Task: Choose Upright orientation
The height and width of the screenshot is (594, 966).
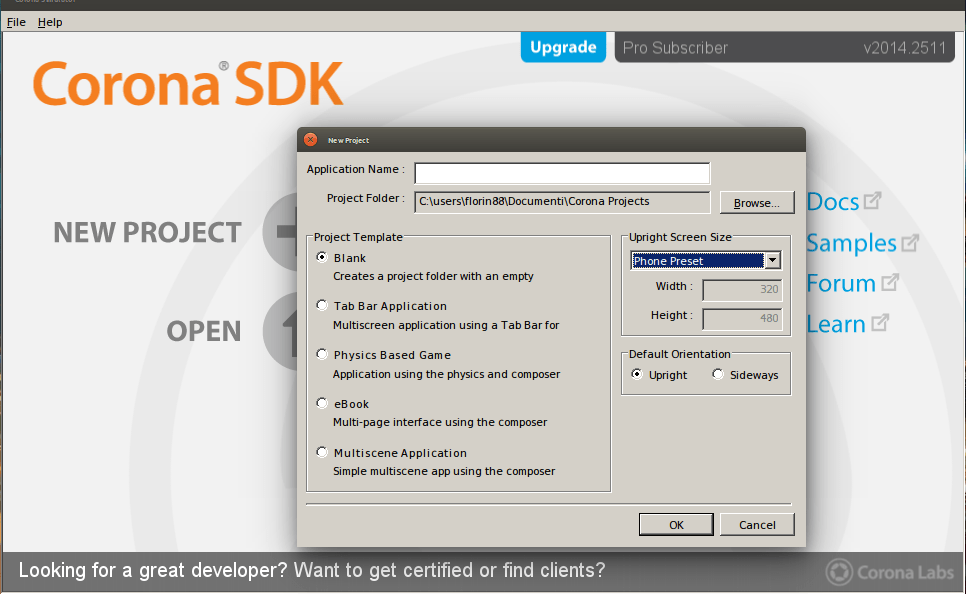Action: coord(637,374)
